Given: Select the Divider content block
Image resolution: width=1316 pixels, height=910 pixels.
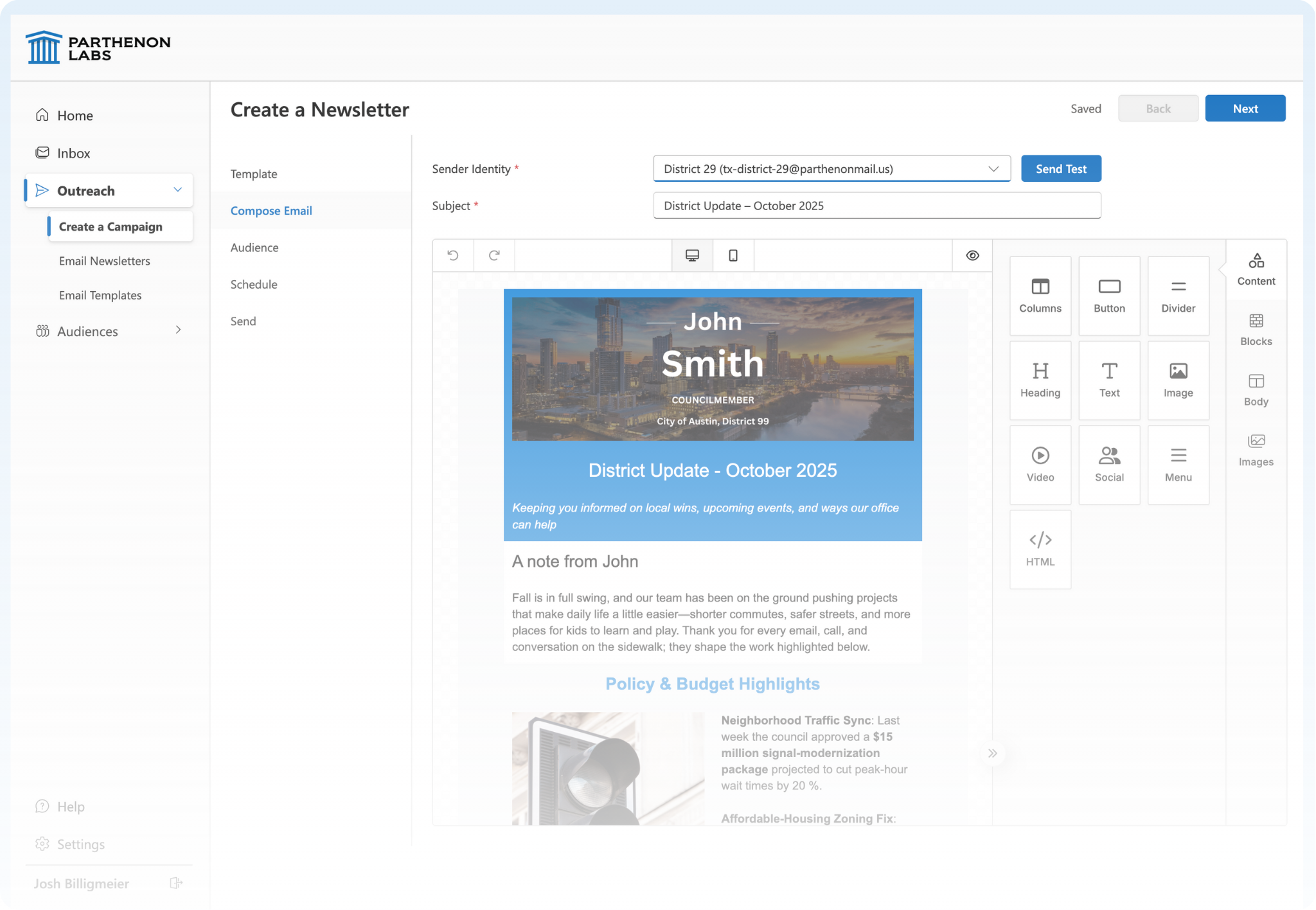Looking at the screenshot, I should coord(1178,296).
